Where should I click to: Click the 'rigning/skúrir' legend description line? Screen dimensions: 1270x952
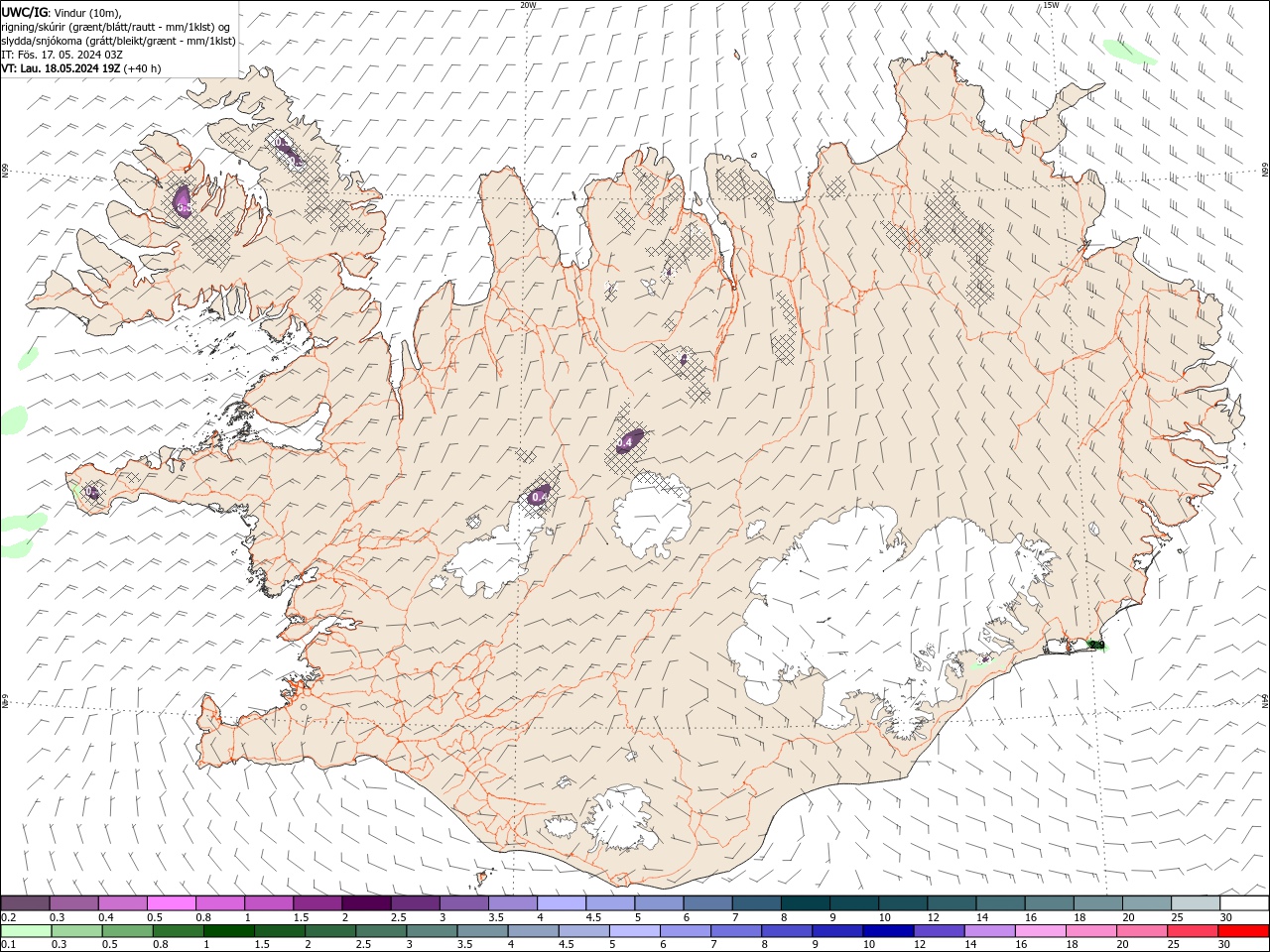coord(115,27)
